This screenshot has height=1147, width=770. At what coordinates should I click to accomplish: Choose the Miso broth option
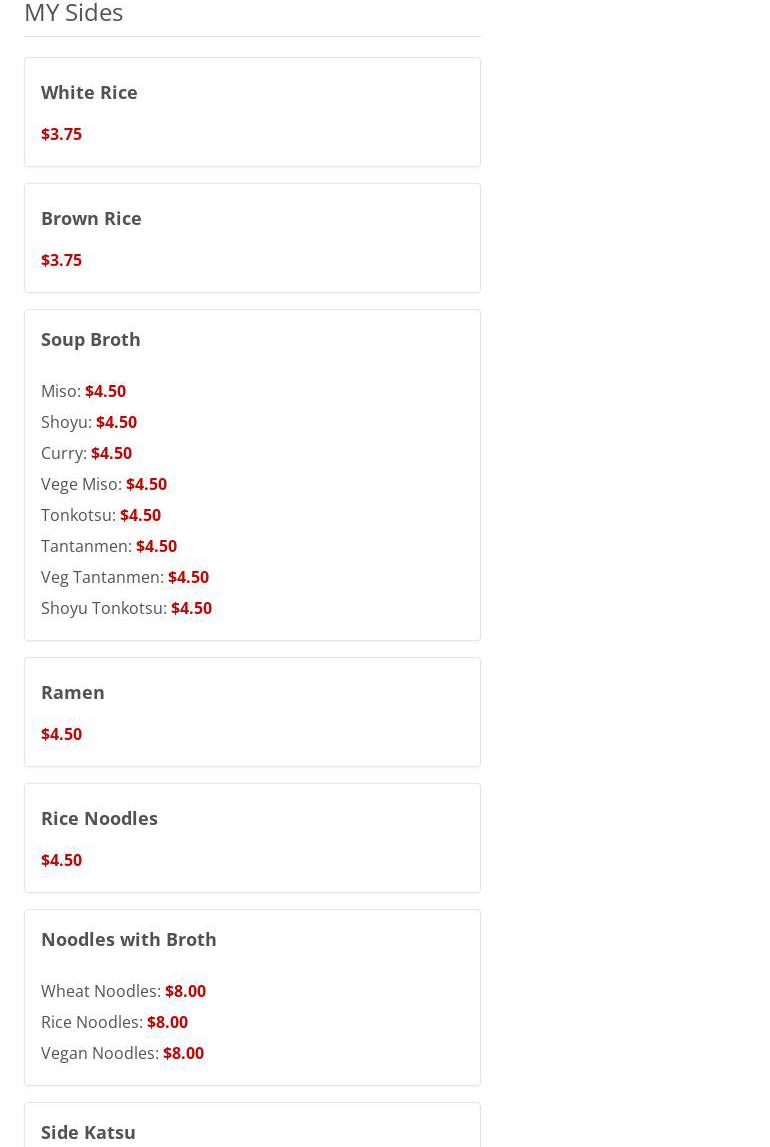pos(83,391)
